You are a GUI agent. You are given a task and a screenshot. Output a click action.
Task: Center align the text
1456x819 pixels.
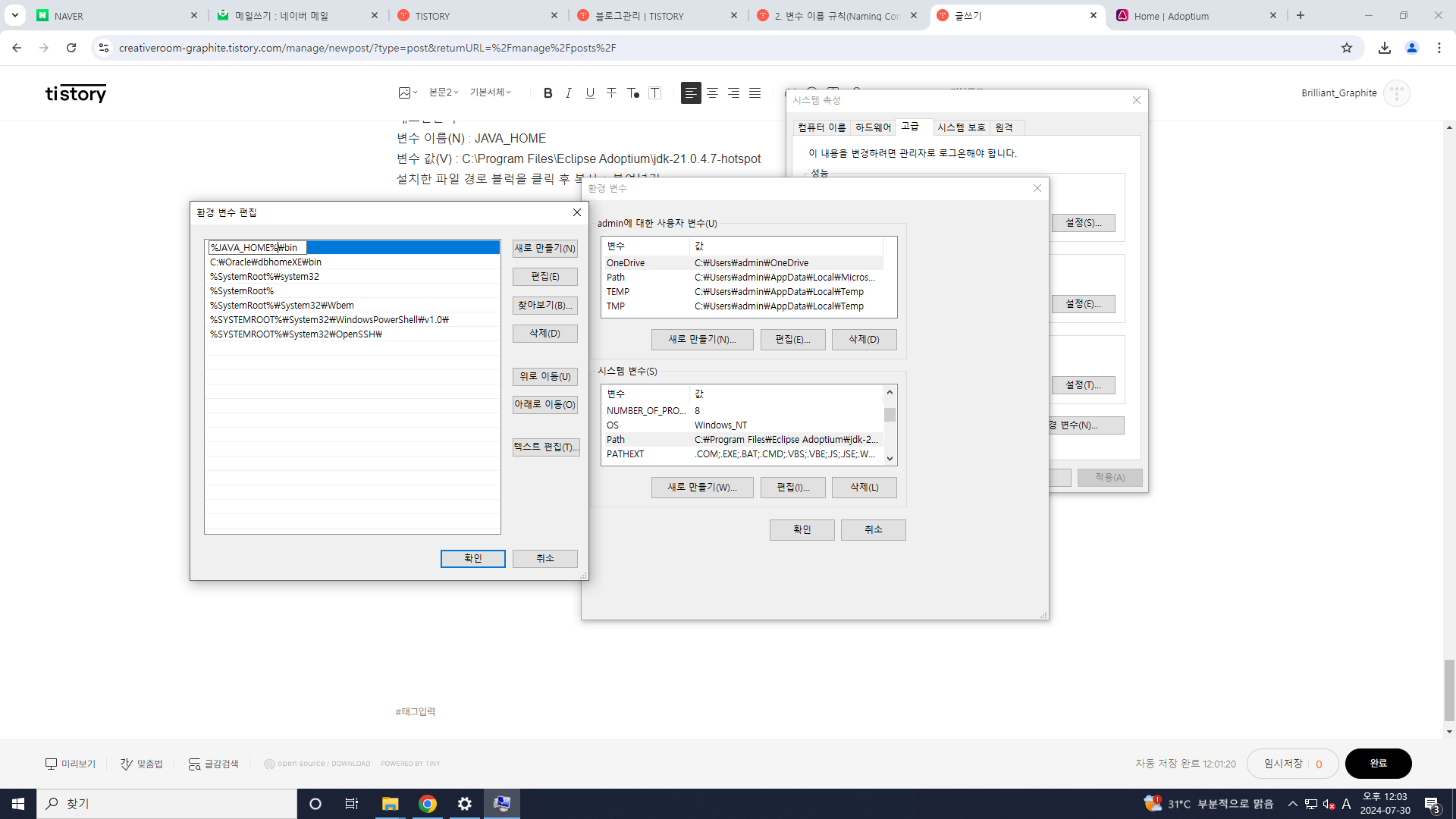[712, 93]
